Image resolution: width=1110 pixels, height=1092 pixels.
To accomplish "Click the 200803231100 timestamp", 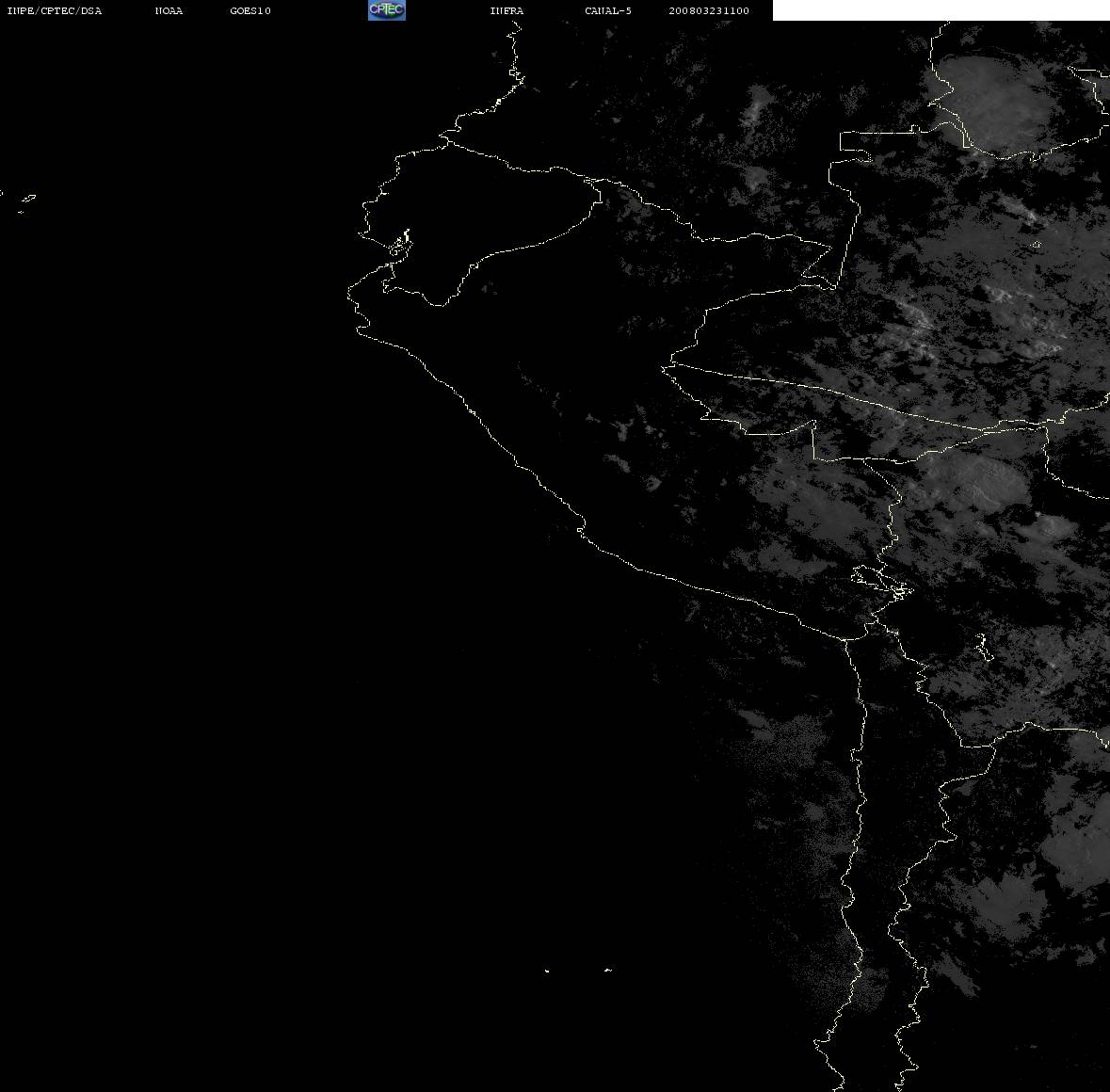I will [x=709, y=10].
